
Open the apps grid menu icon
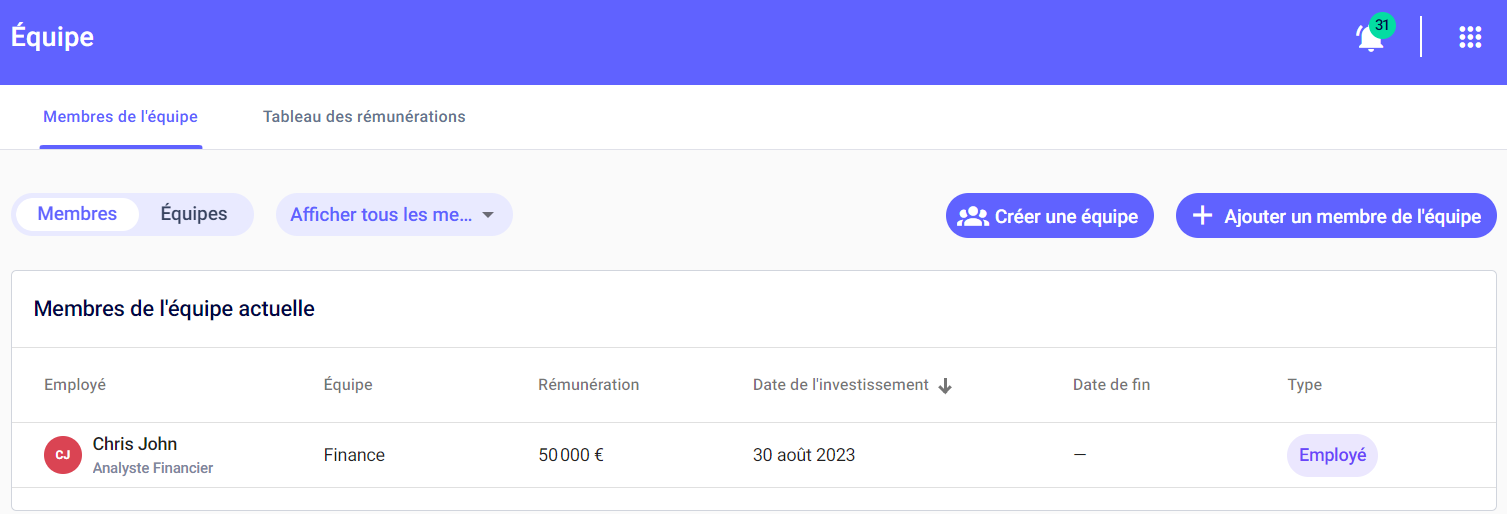(1469, 37)
